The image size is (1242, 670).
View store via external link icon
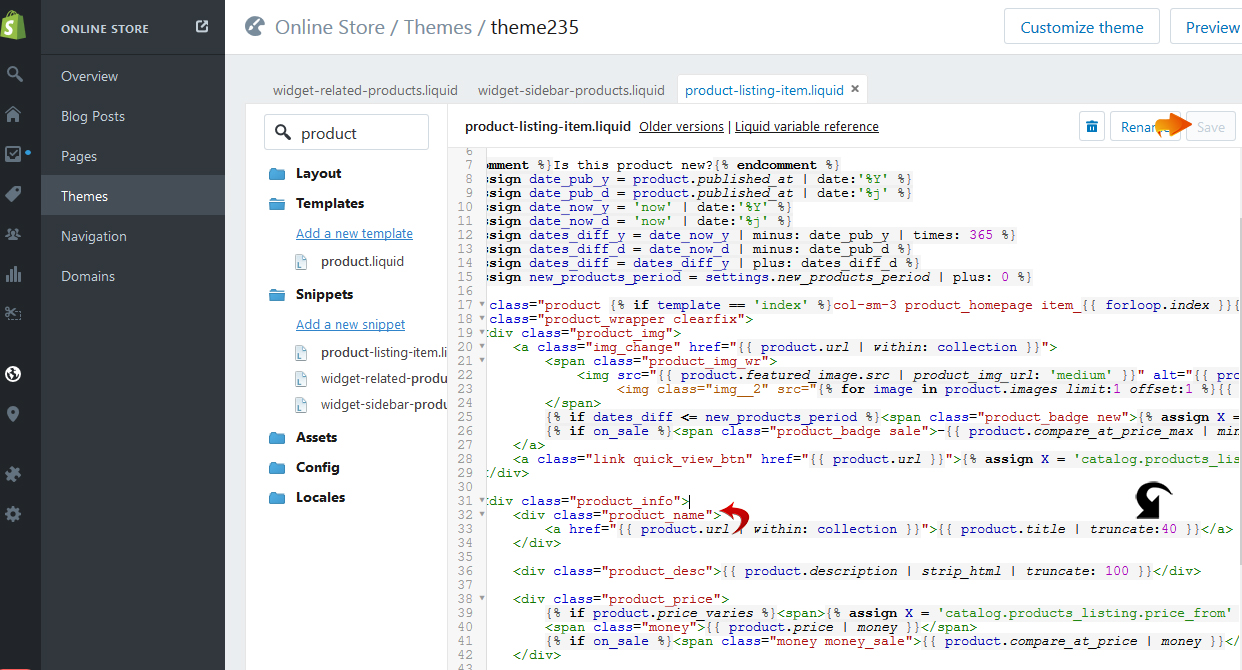tap(202, 27)
